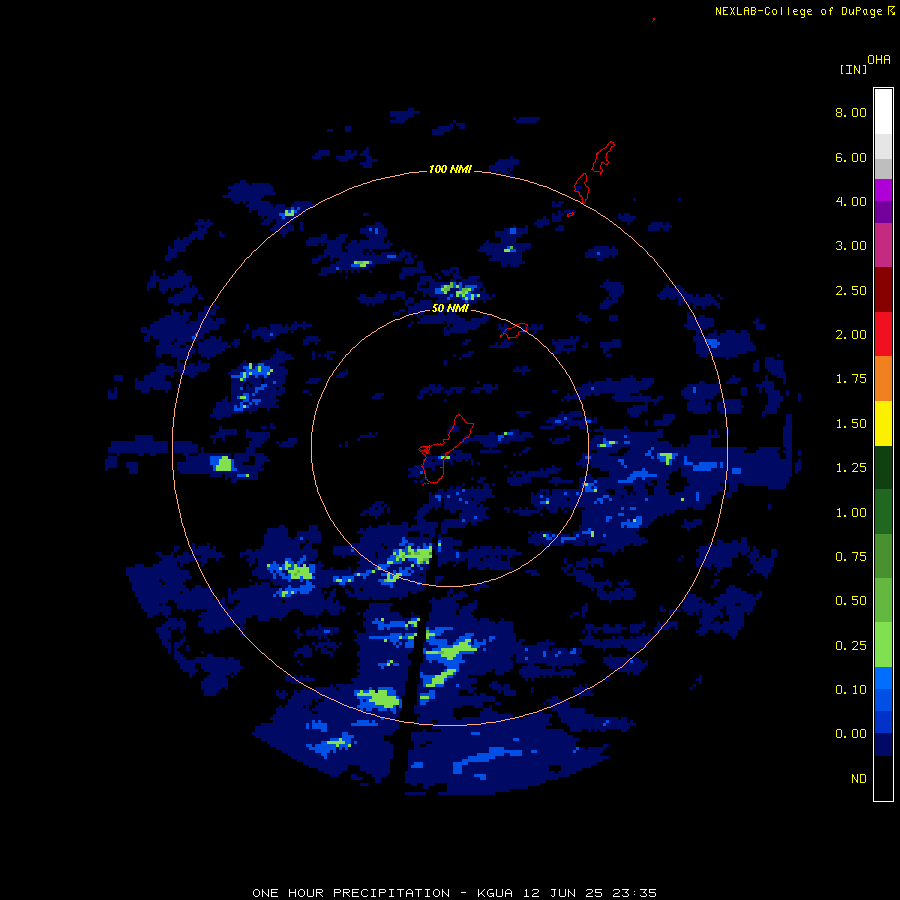The width and height of the screenshot is (900, 900).
Task: Select the white swatch atop the legend
Action: click(883, 112)
